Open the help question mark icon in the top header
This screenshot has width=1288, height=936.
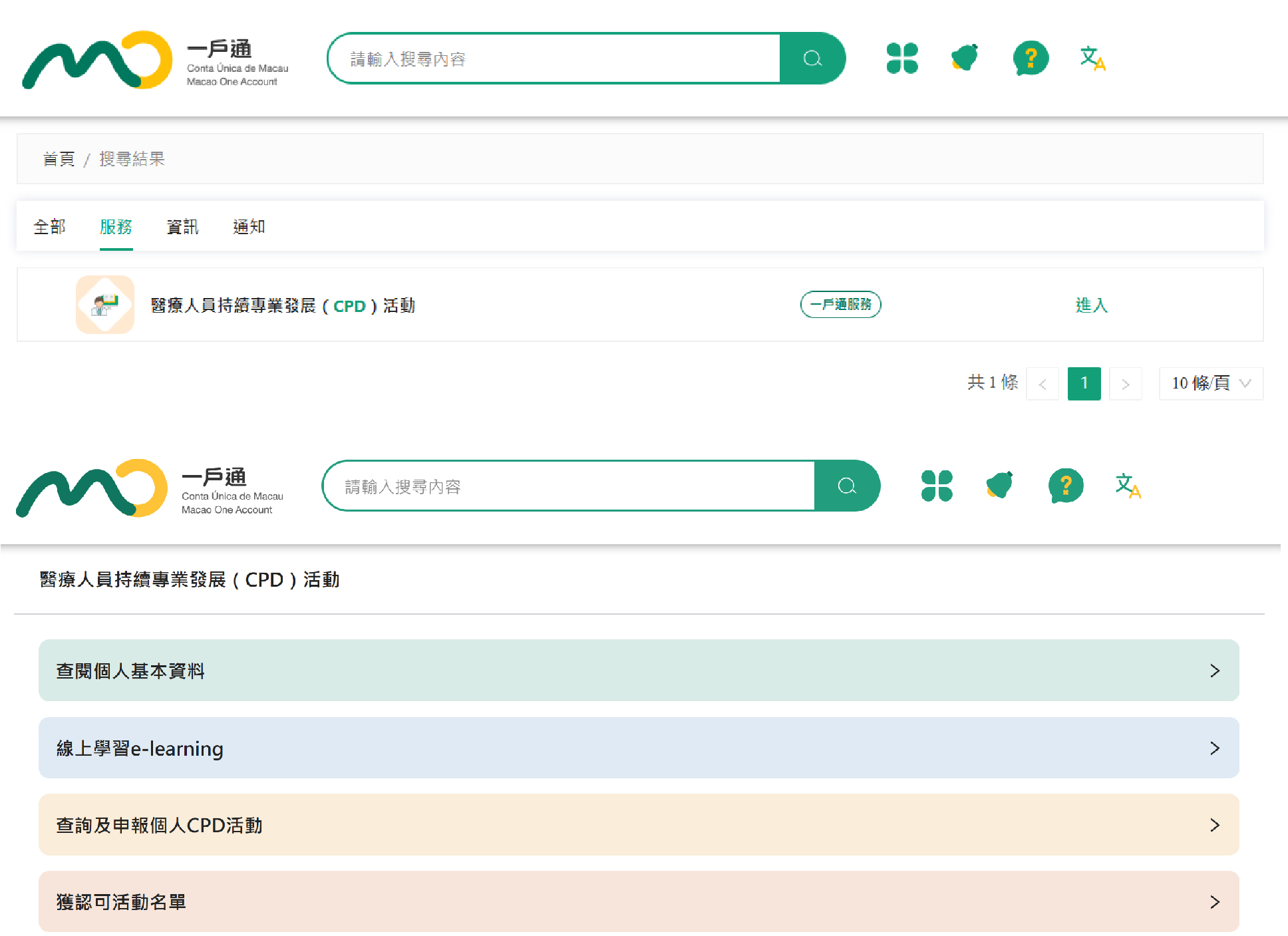pyautogui.click(x=1030, y=59)
